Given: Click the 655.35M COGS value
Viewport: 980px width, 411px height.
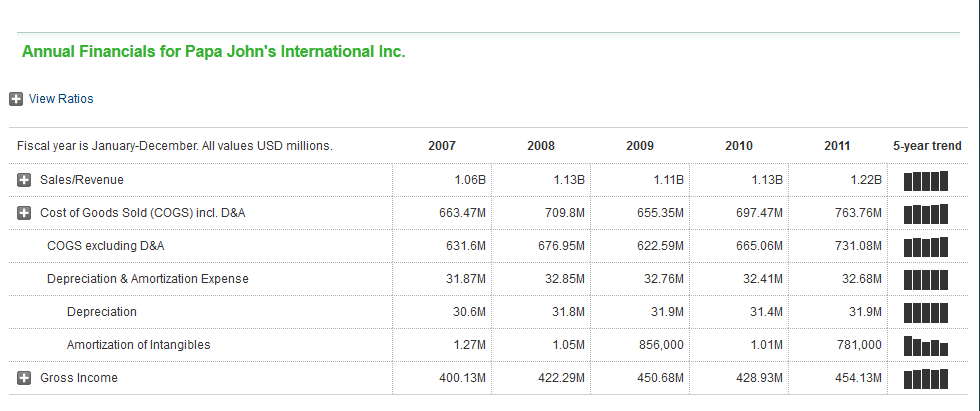Looking at the screenshot, I should 661,213.
